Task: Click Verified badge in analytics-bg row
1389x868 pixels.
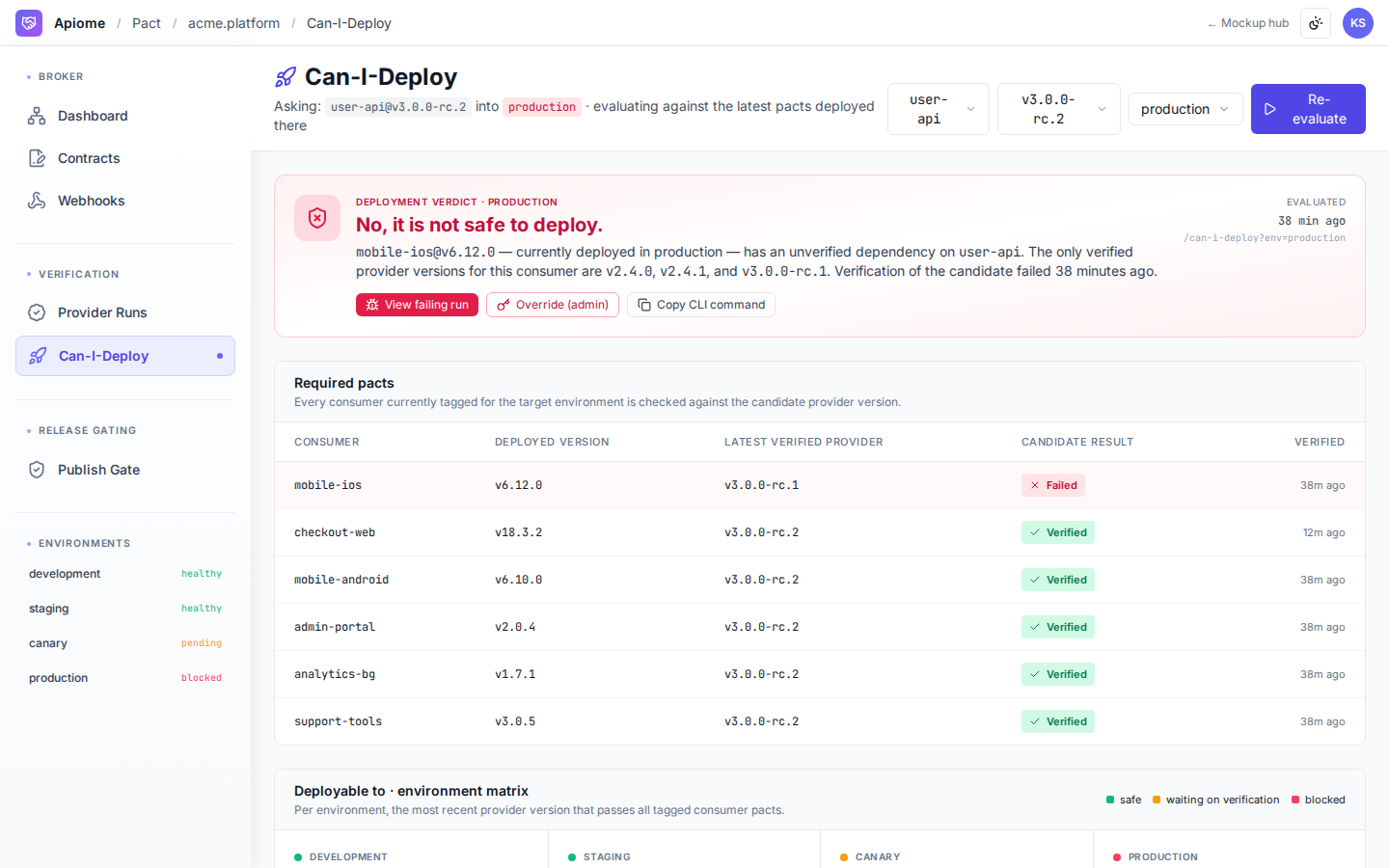Action: [x=1058, y=674]
